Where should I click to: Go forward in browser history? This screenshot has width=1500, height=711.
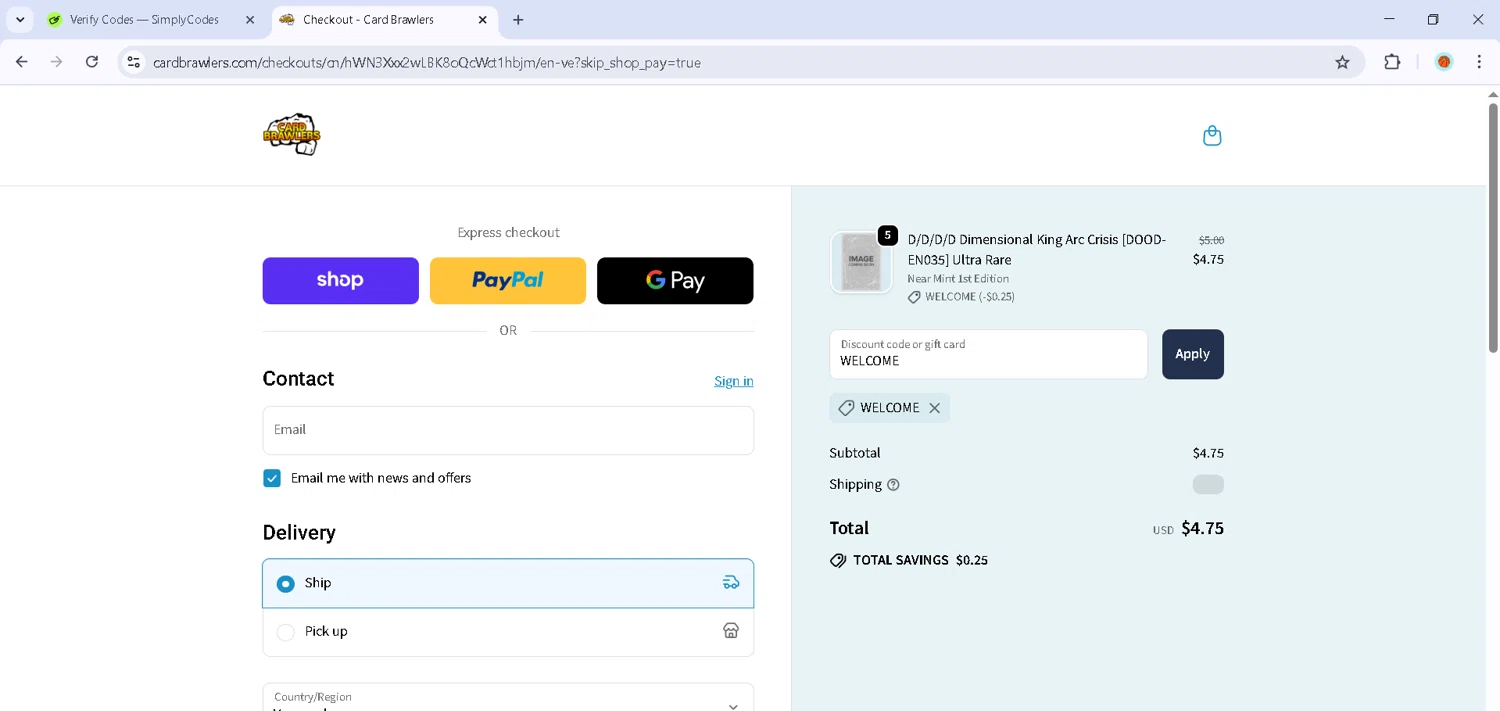pos(57,62)
